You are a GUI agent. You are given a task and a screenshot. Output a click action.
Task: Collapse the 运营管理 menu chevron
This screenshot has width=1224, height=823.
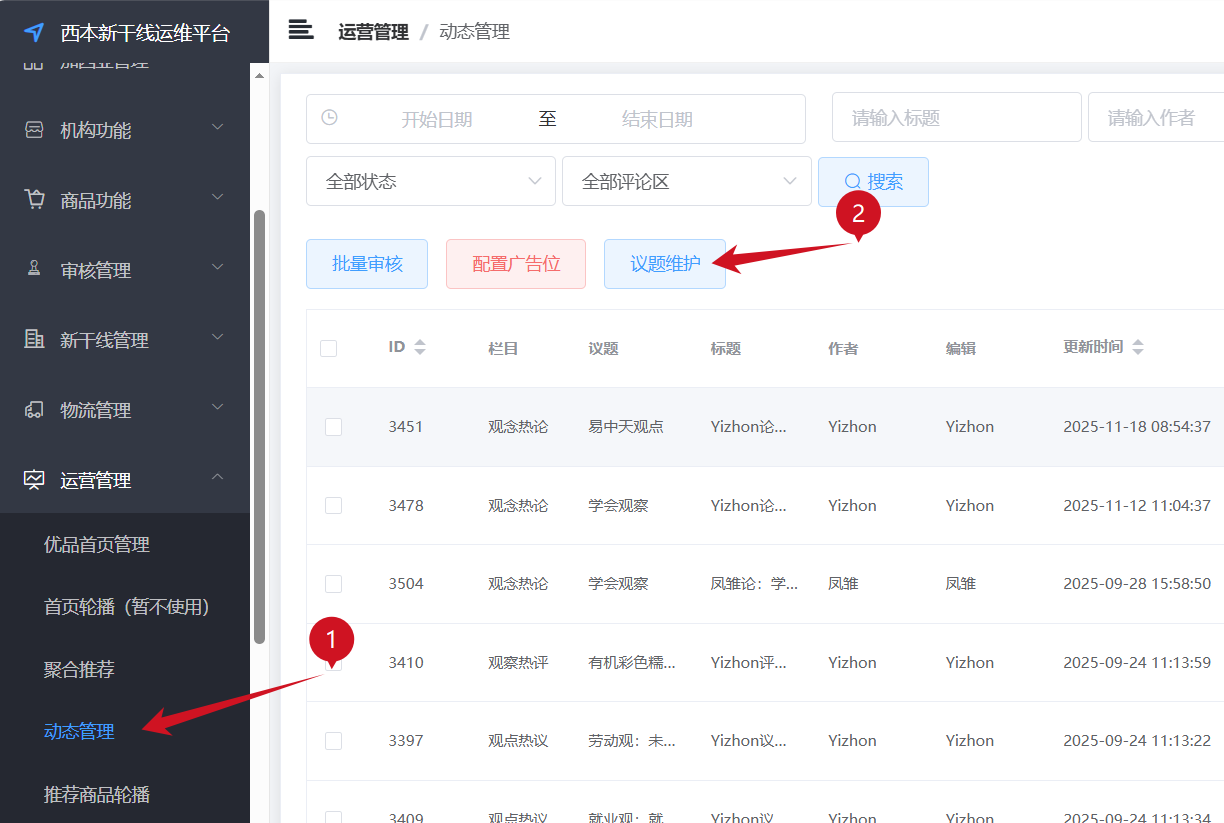tap(217, 477)
